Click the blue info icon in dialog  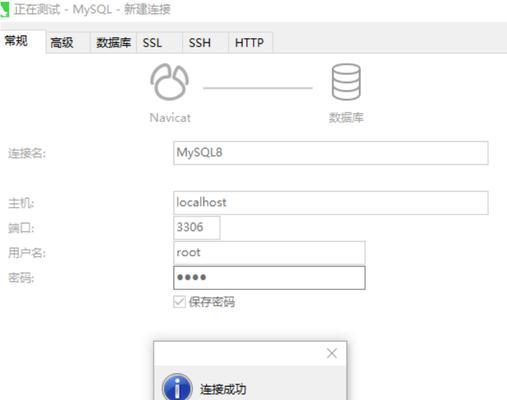point(177,387)
